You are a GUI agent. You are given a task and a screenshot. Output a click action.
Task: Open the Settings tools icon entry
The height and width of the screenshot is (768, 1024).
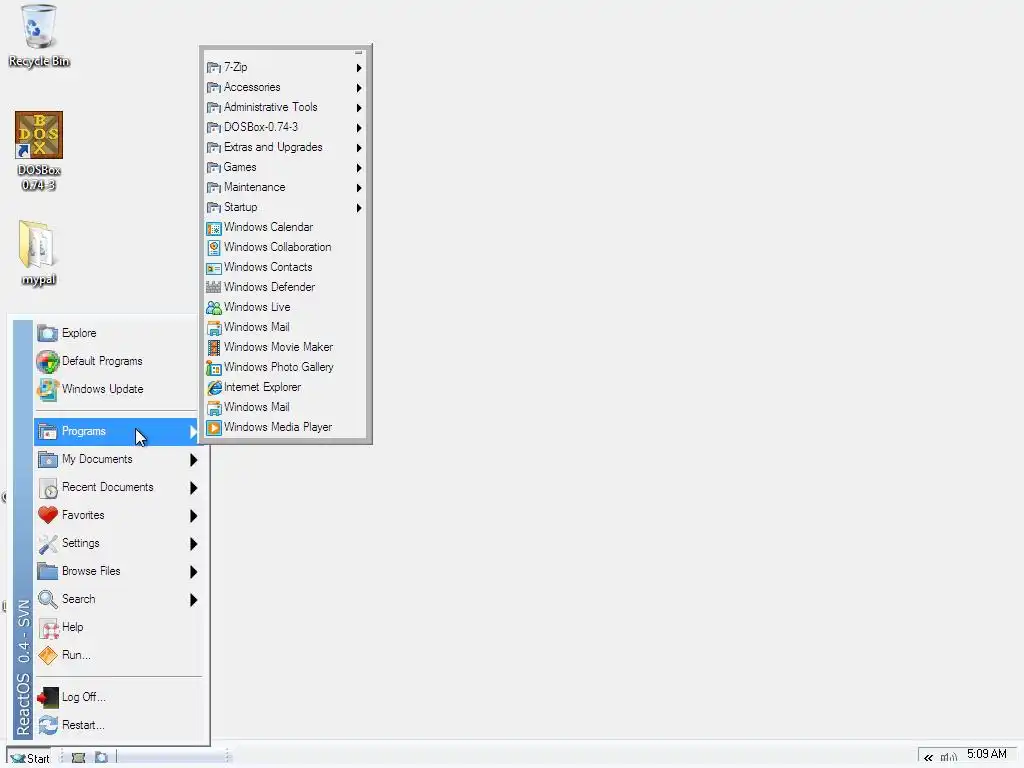coord(116,543)
